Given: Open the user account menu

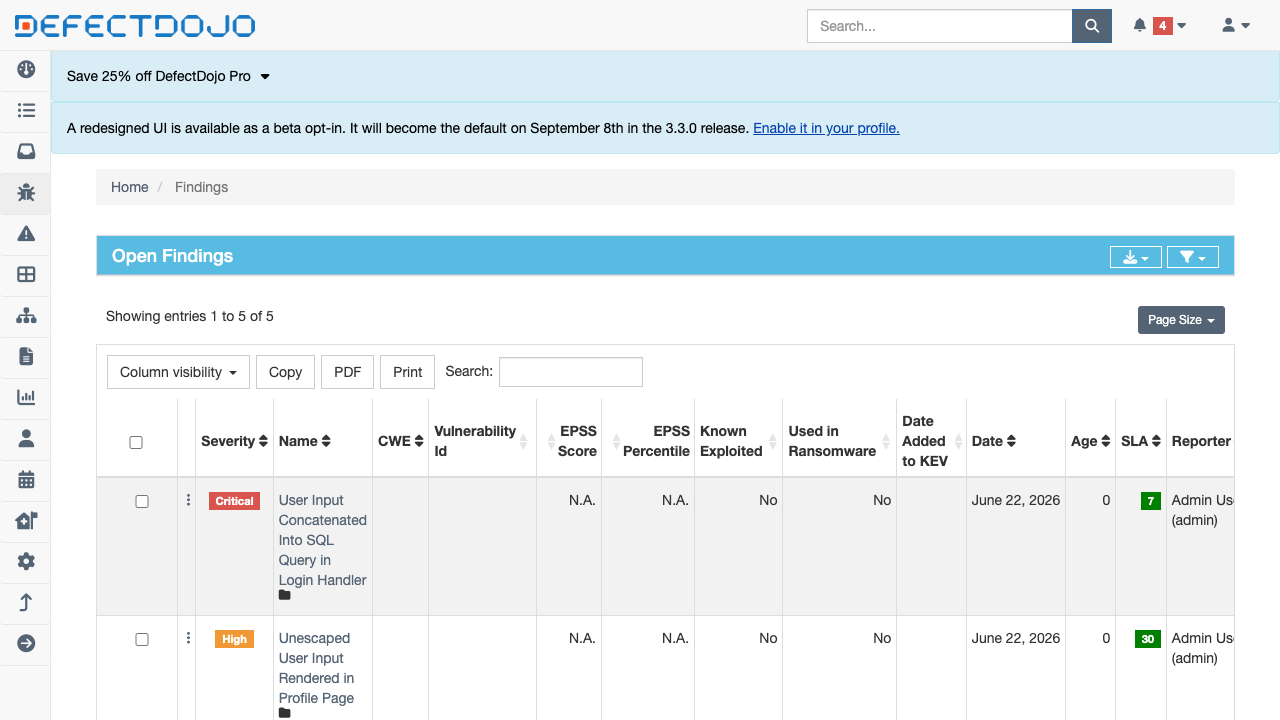Looking at the screenshot, I should [x=1236, y=26].
